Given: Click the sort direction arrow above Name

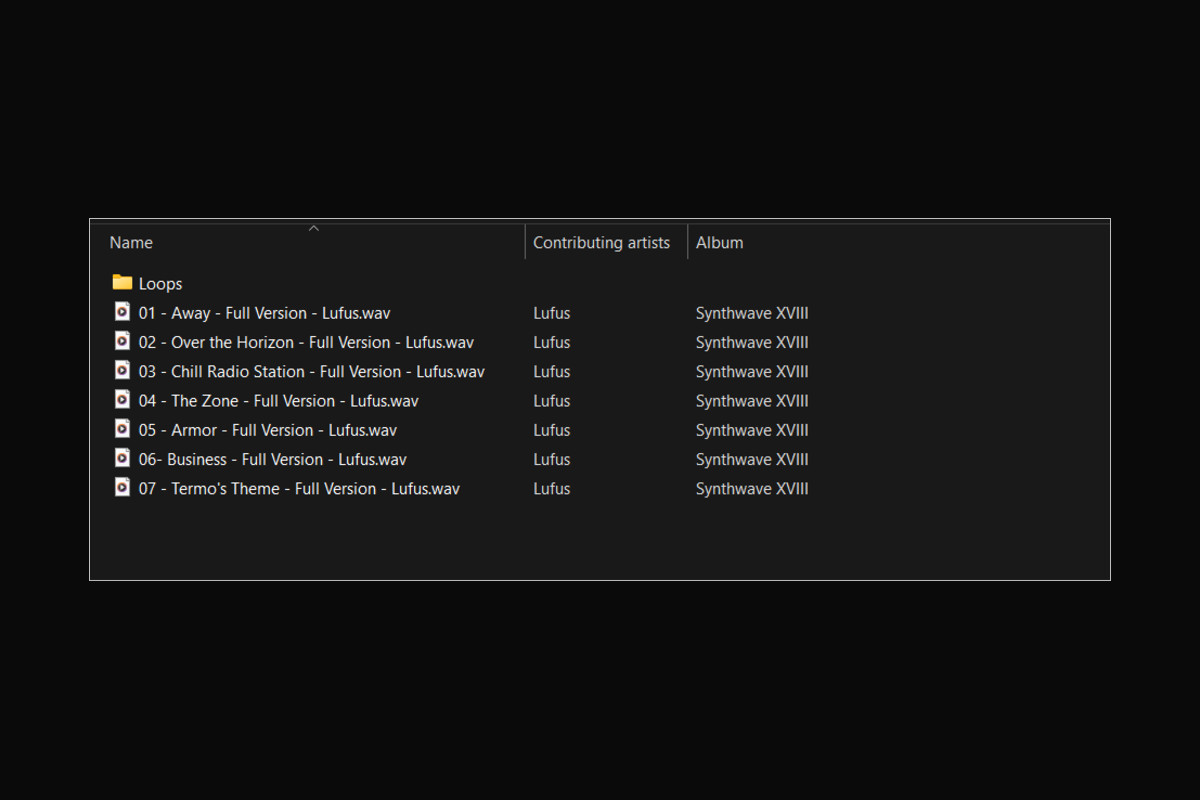Looking at the screenshot, I should pyautogui.click(x=313, y=229).
